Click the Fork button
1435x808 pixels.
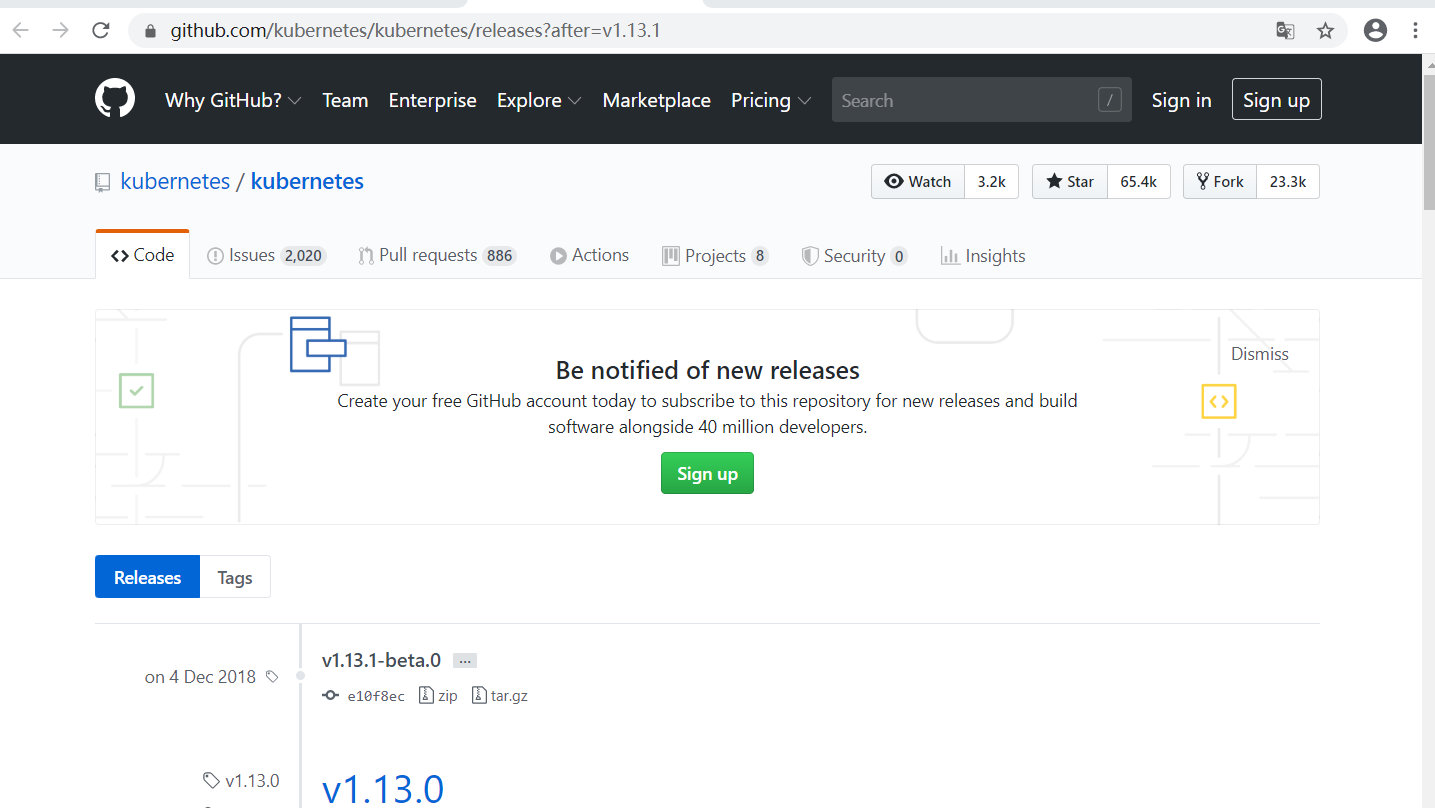1220,181
